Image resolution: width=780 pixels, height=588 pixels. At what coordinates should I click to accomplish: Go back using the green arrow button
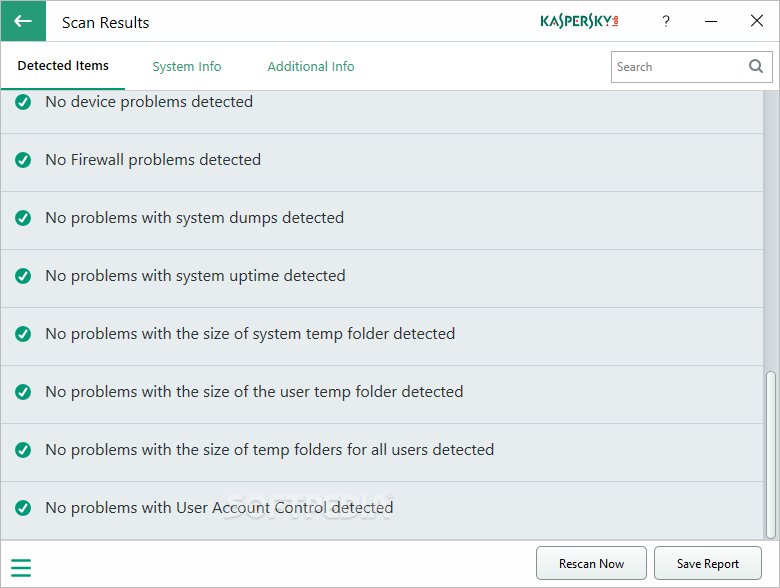(x=23, y=21)
